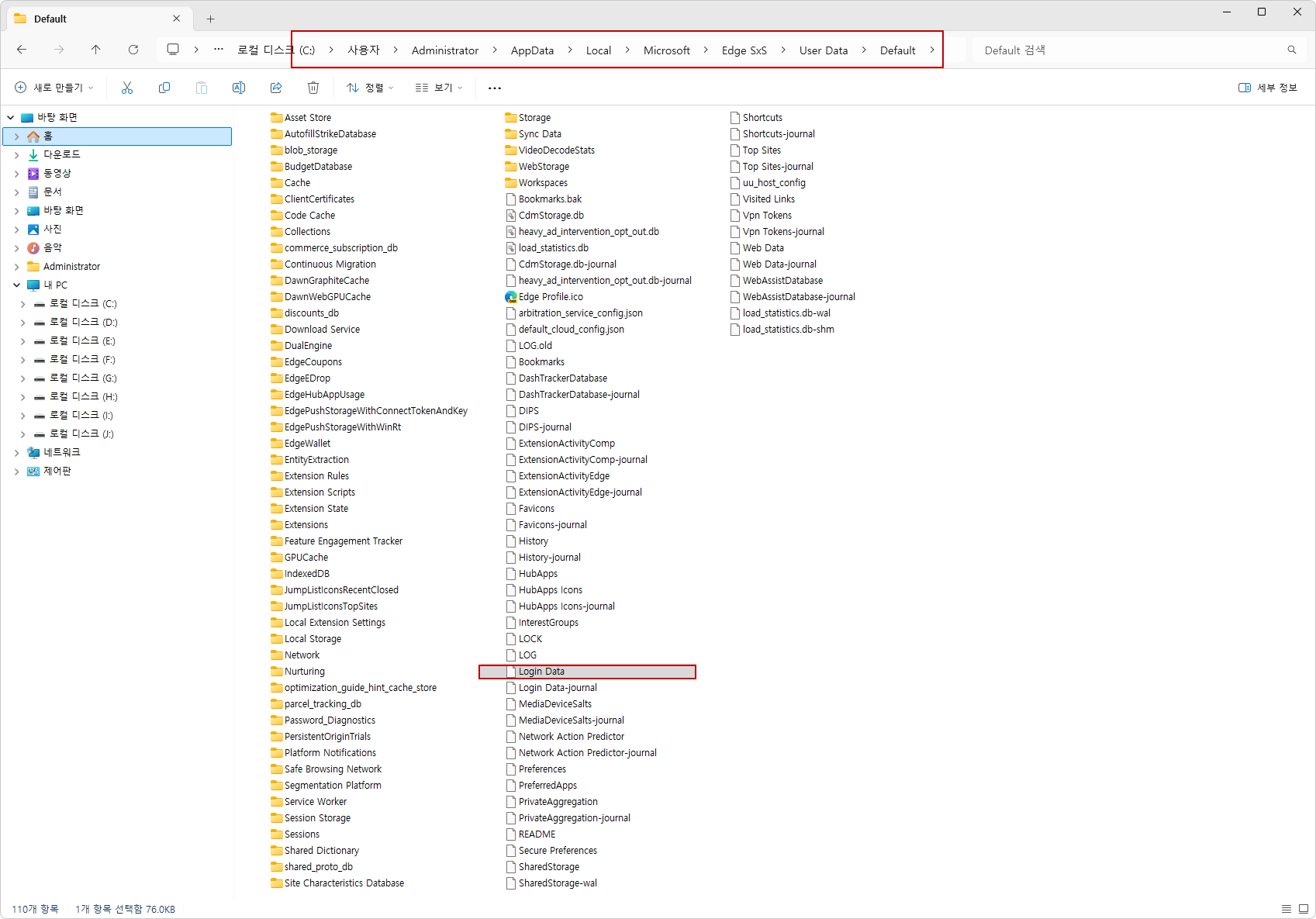1316x919 pixels.
Task: Click the Default tab title
Action: [x=50, y=19]
